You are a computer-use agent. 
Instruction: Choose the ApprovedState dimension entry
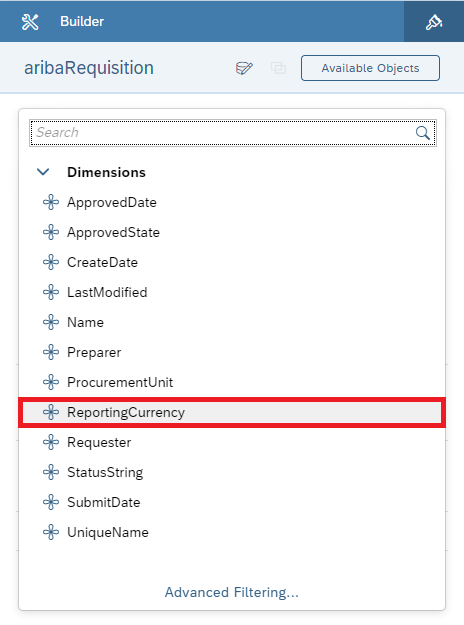point(232,232)
